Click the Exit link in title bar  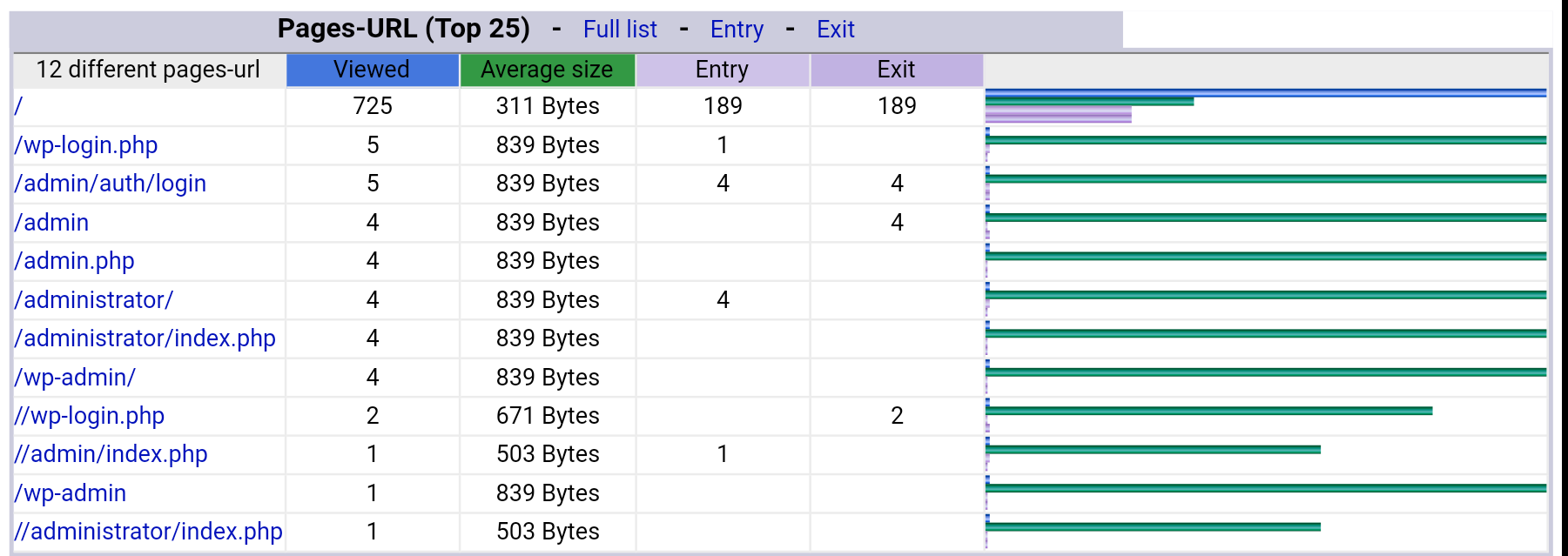[x=835, y=30]
